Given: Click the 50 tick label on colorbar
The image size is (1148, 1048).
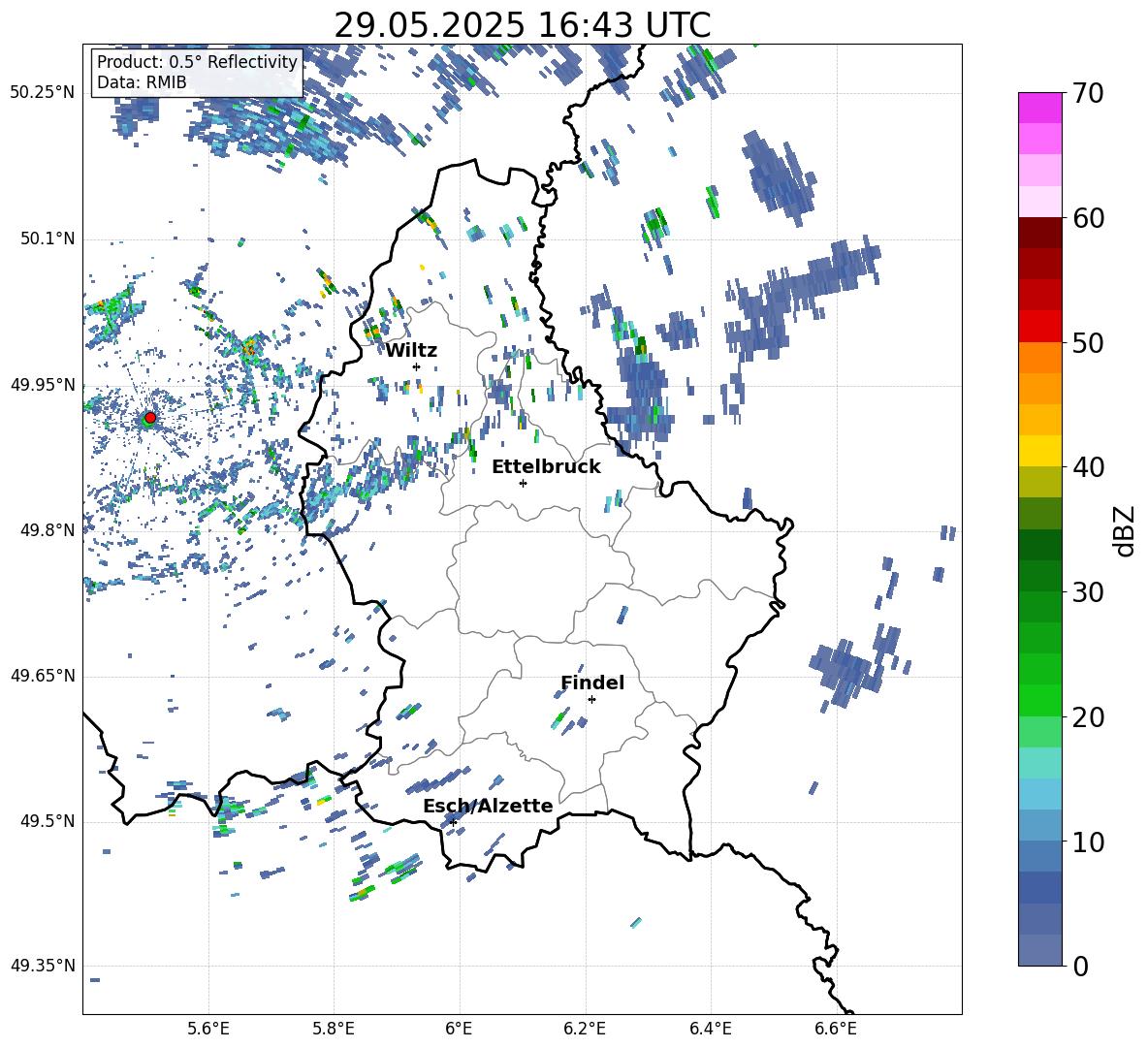Looking at the screenshot, I should [1088, 343].
